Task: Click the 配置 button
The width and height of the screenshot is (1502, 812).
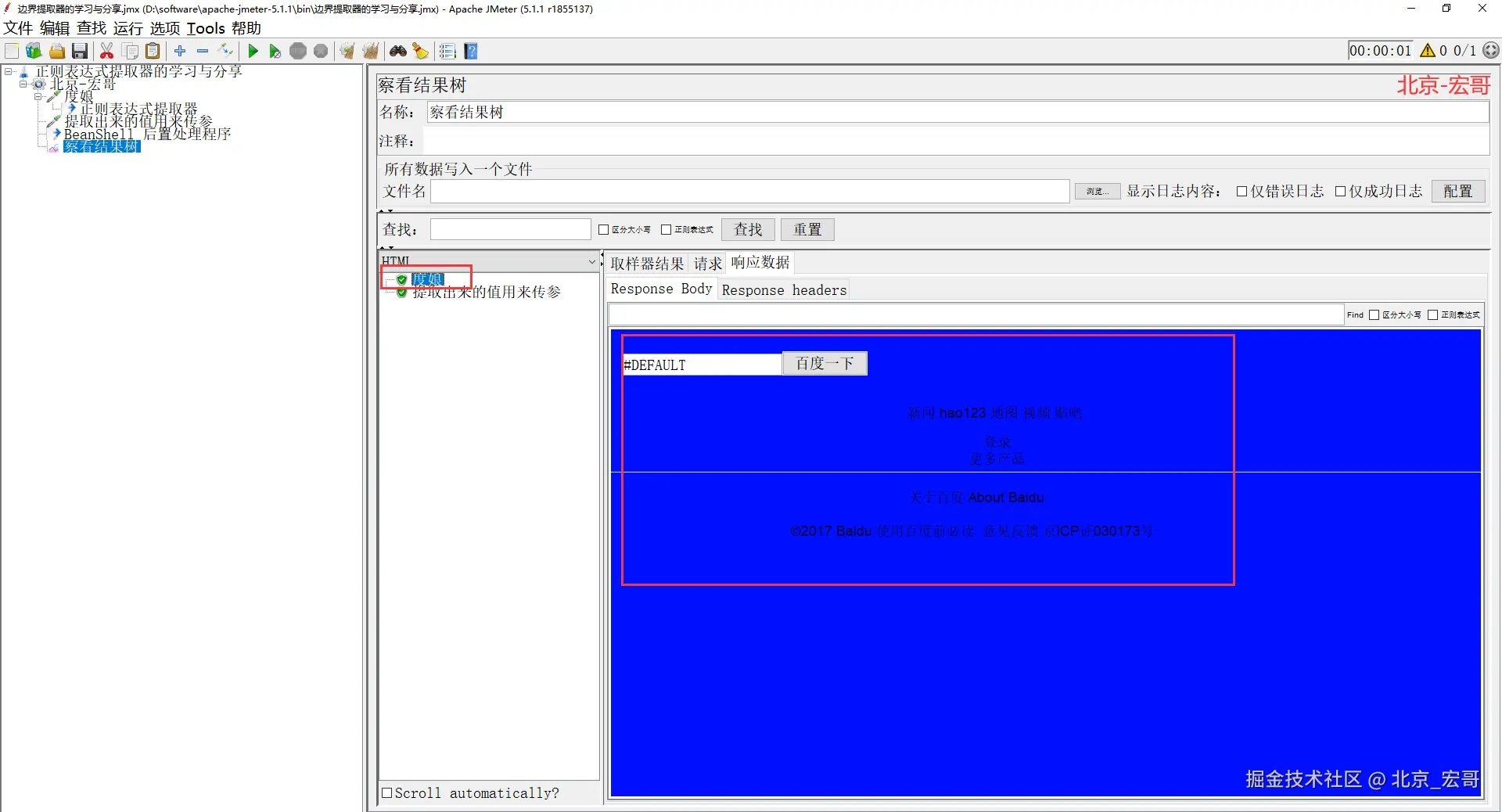Action: click(1458, 192)
